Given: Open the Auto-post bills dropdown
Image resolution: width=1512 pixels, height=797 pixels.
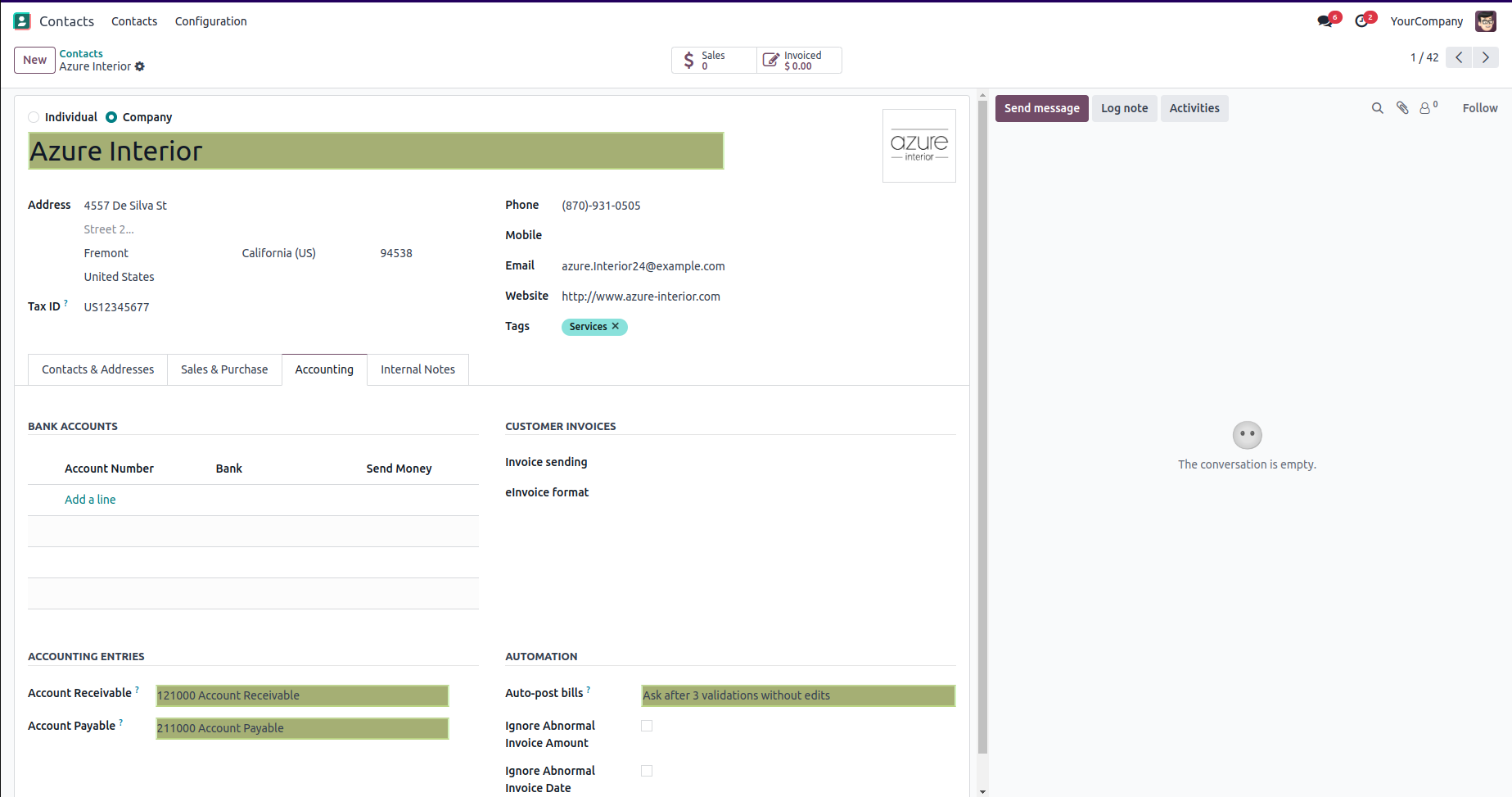Looking at the screenshot, I should 798,695.
